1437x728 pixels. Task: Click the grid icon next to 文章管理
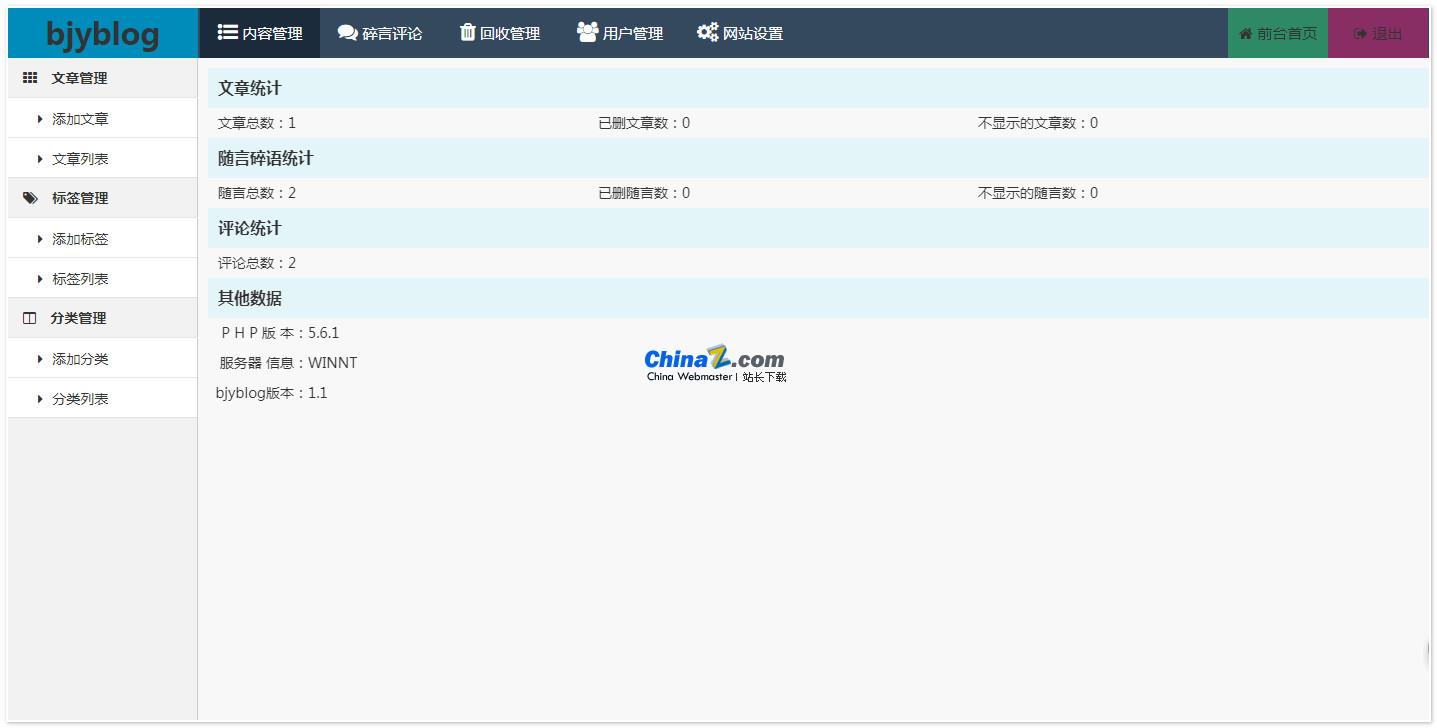(30, 77)
